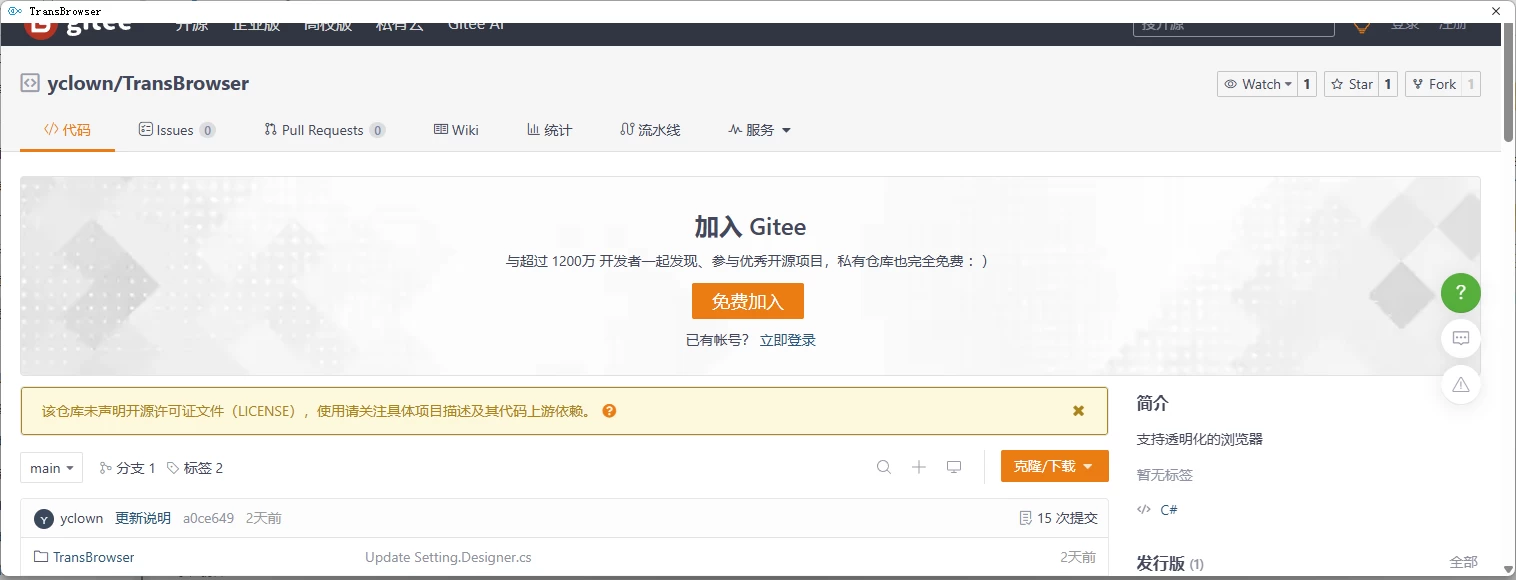Click the repository code icon beside yclown/TransBrowser
1516x580 pixels.
point(30,83)
